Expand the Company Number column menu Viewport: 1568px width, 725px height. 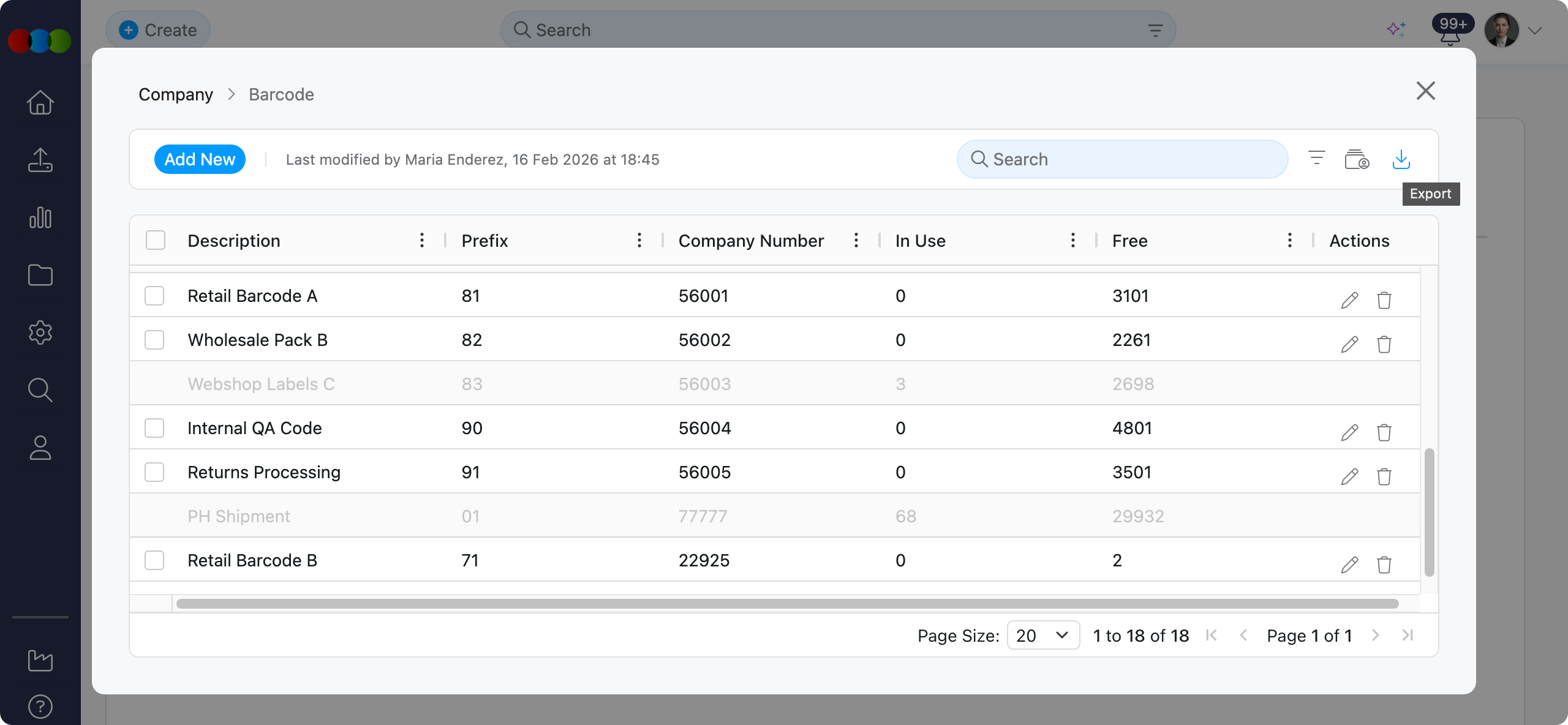(x=856, y=240)
